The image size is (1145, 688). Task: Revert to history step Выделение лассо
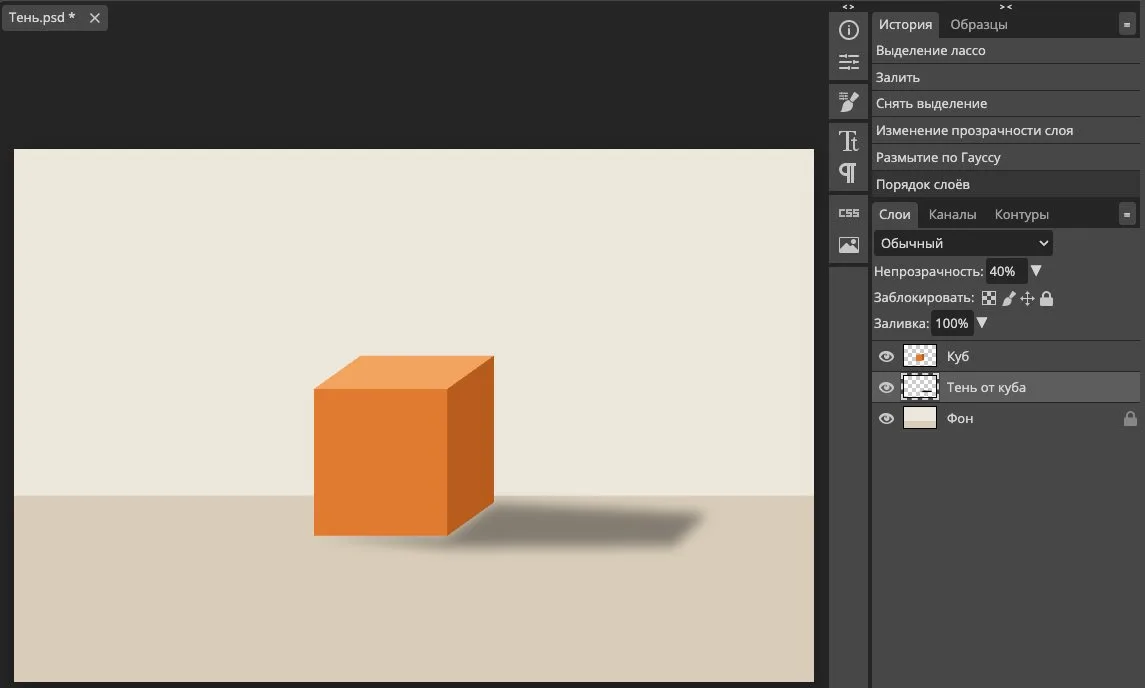1006,50
